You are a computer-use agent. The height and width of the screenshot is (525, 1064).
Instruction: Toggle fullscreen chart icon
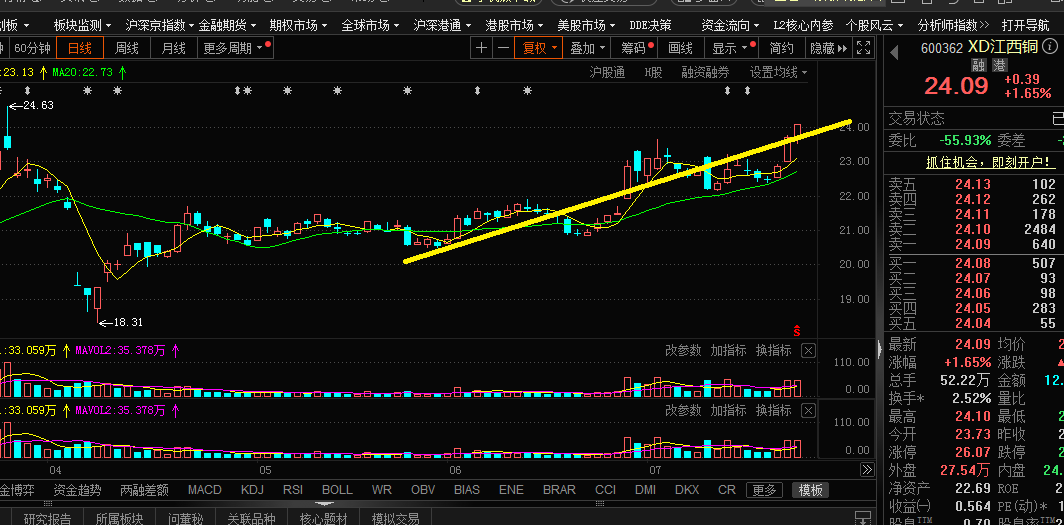tap(863, 48)
